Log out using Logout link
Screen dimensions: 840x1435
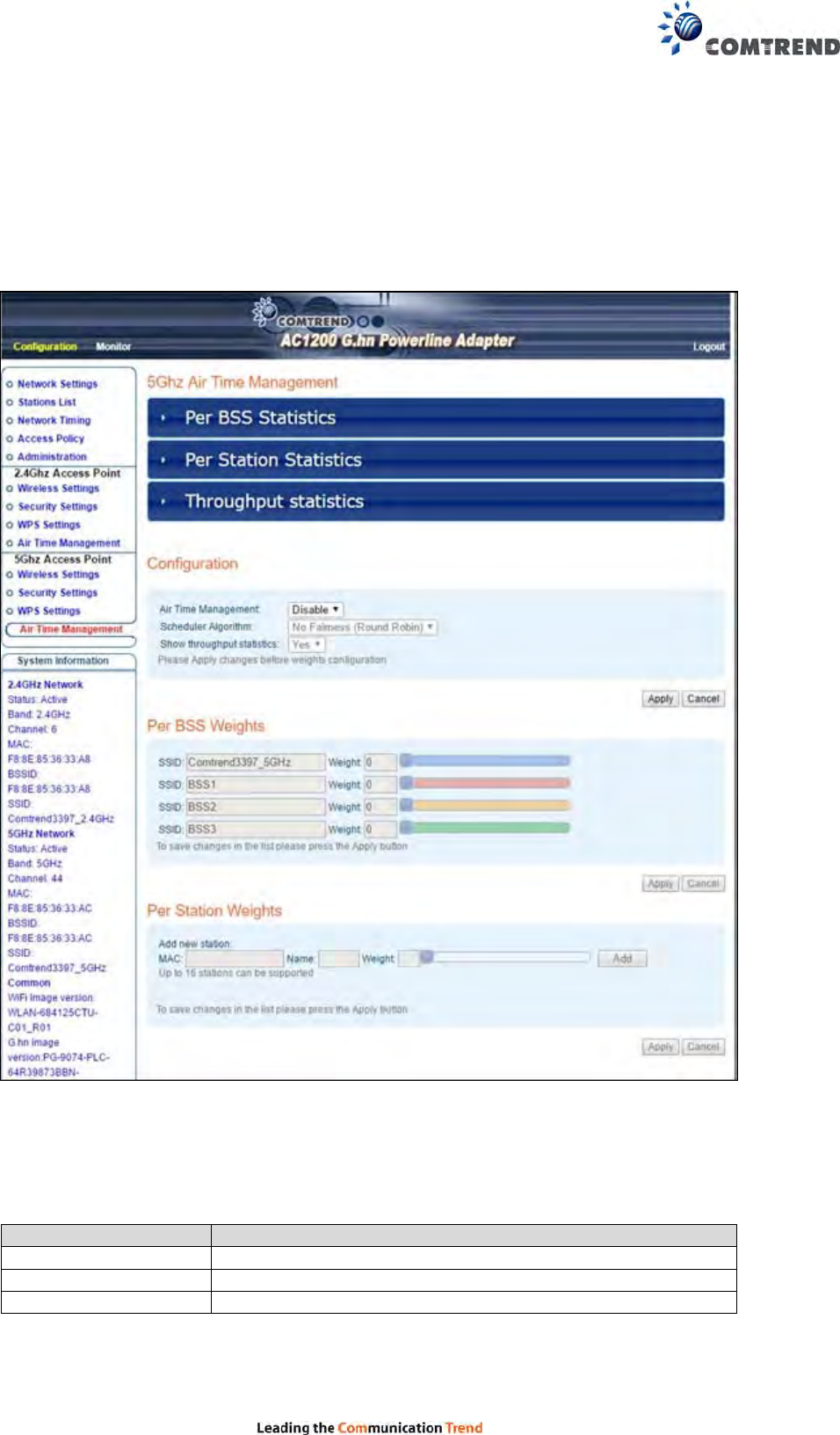click(709, 347)
